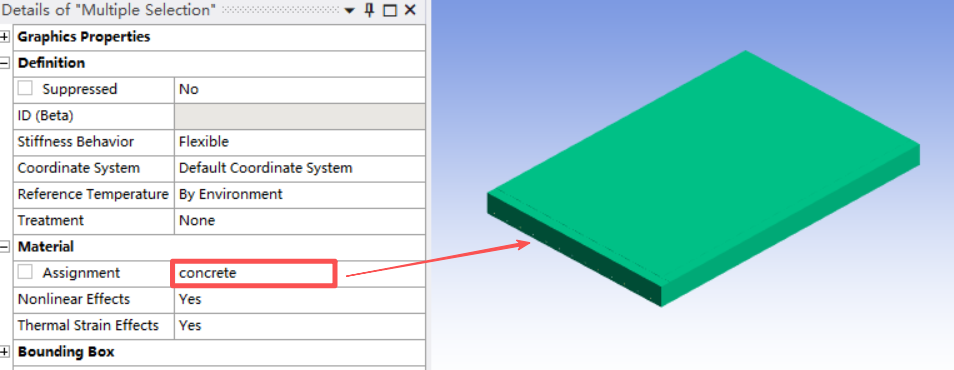Change the Stiffness Behavior value Flexible

300,142
